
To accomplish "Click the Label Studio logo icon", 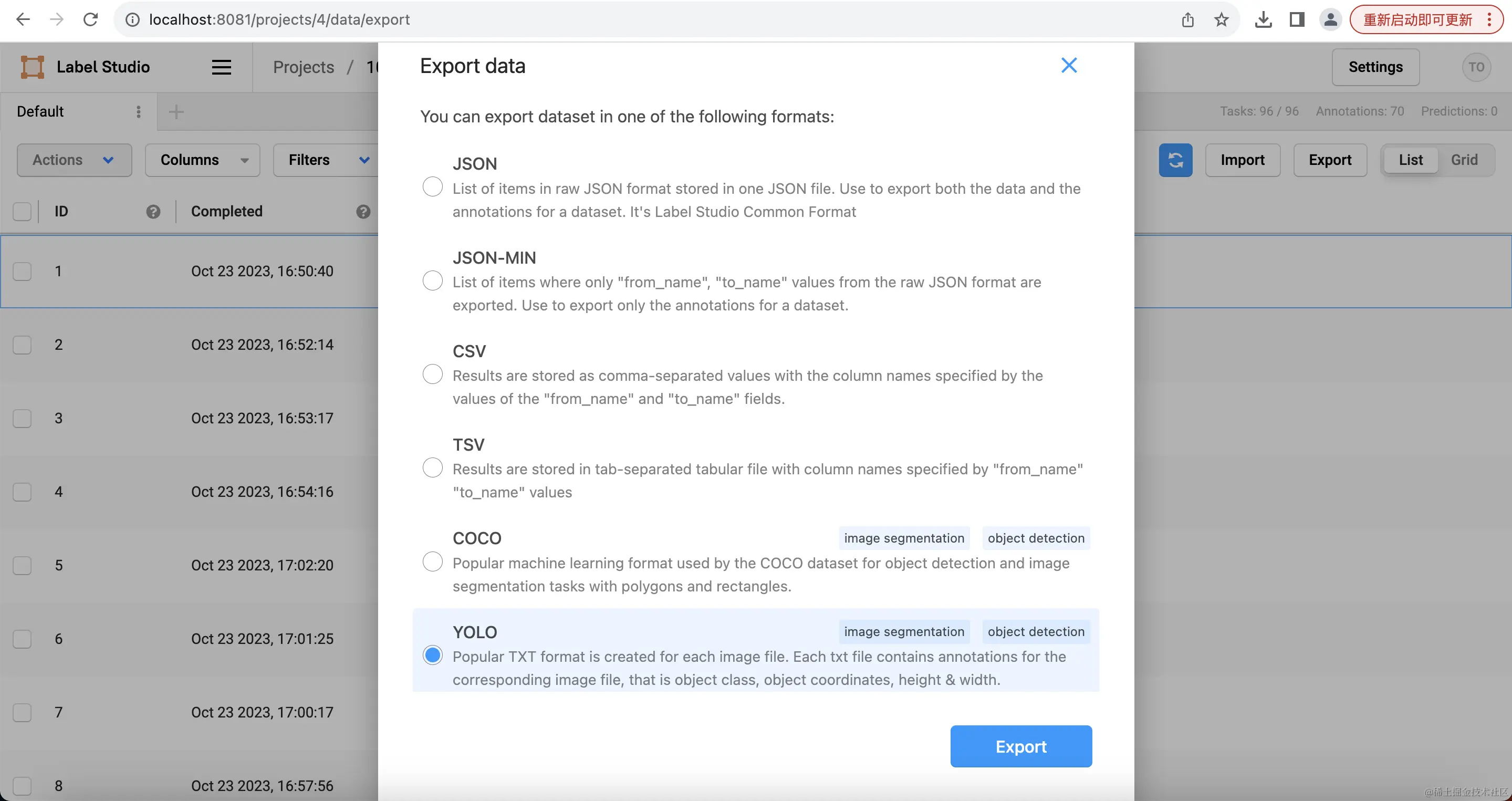I will coord(32,67).
